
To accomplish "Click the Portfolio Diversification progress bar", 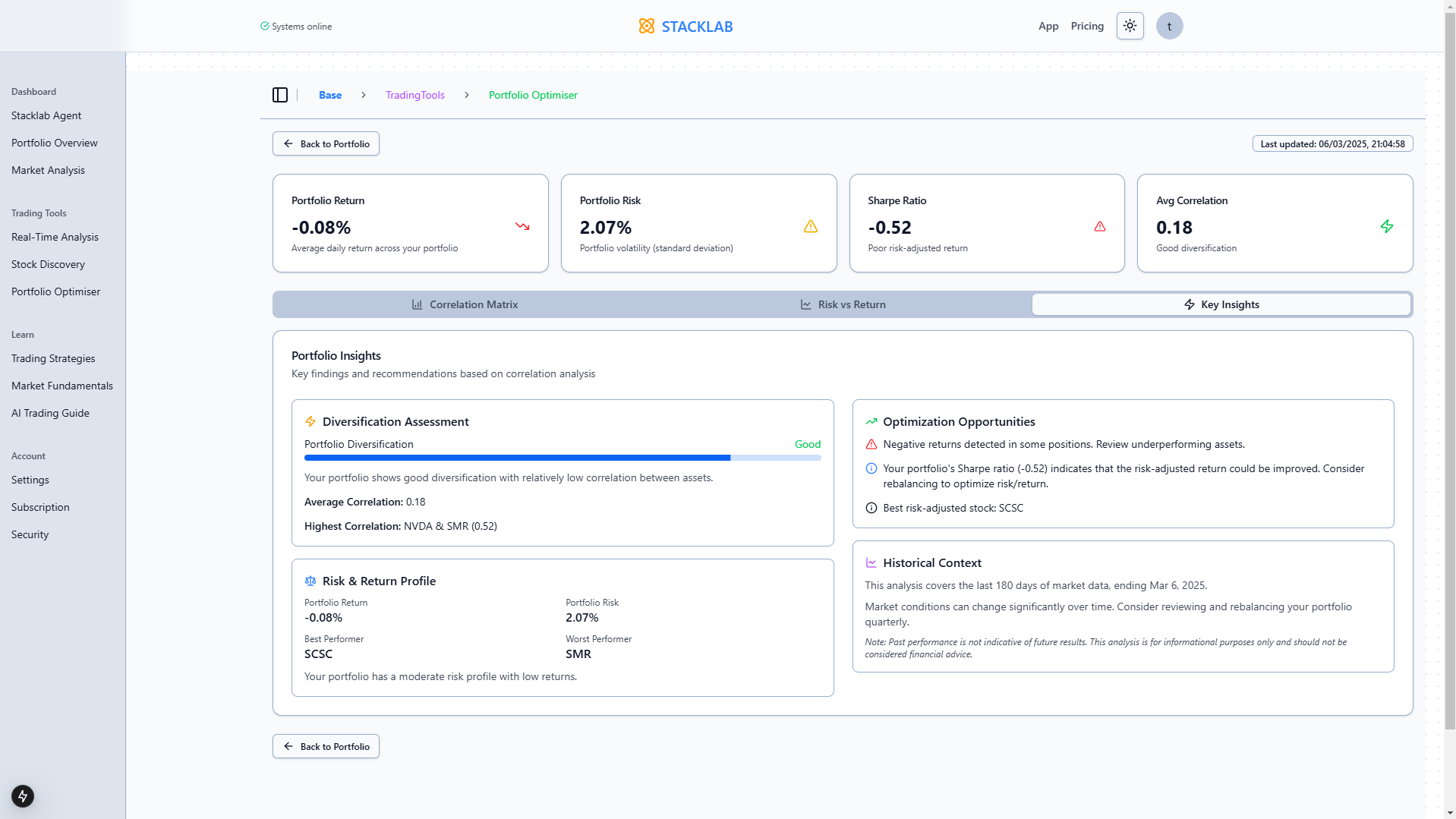I will [x=562, y=458].
